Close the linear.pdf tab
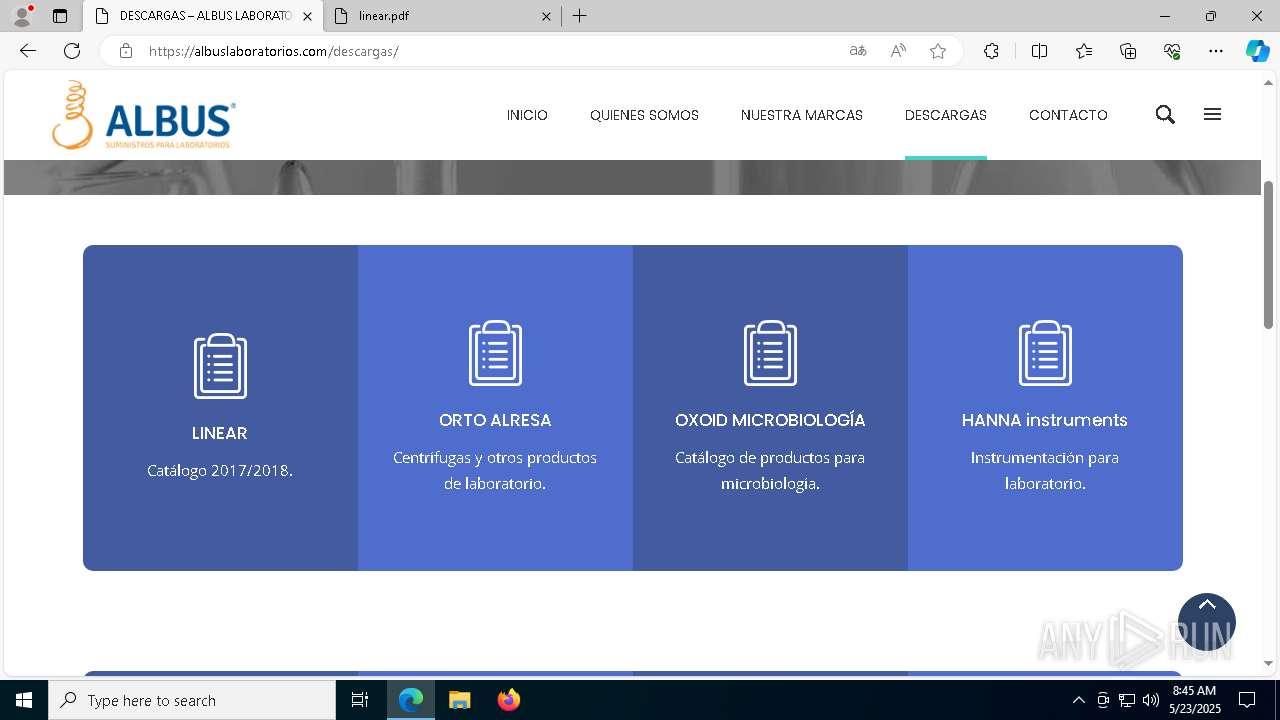 tap(546, 16)
